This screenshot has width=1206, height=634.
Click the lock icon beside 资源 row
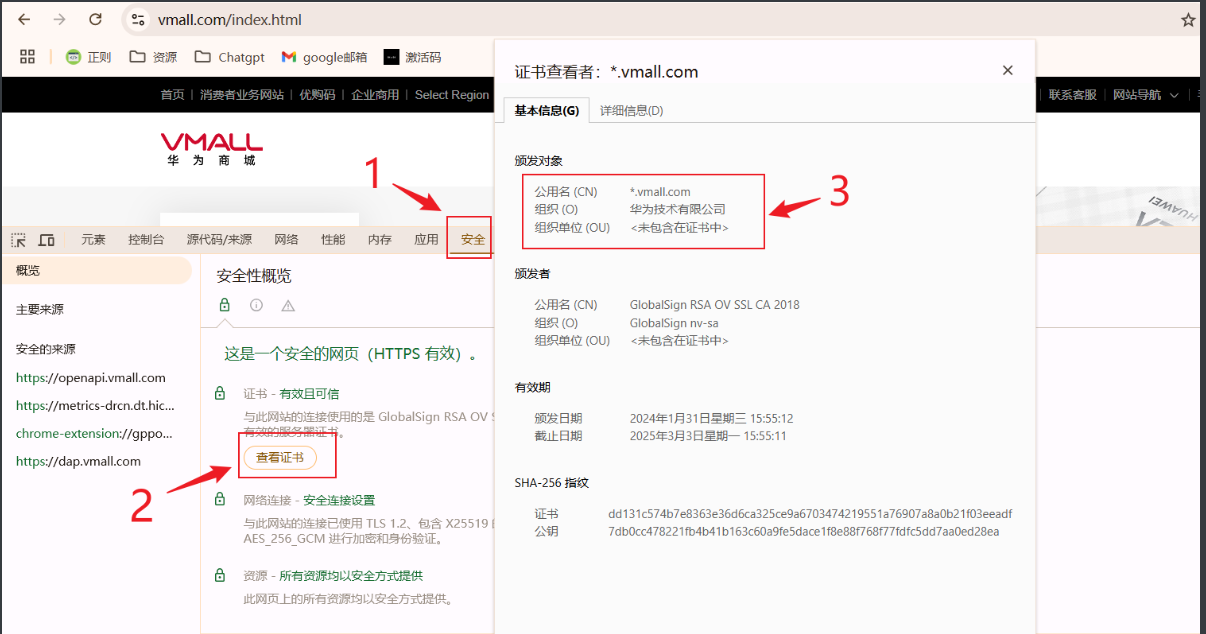pos(220,576)
